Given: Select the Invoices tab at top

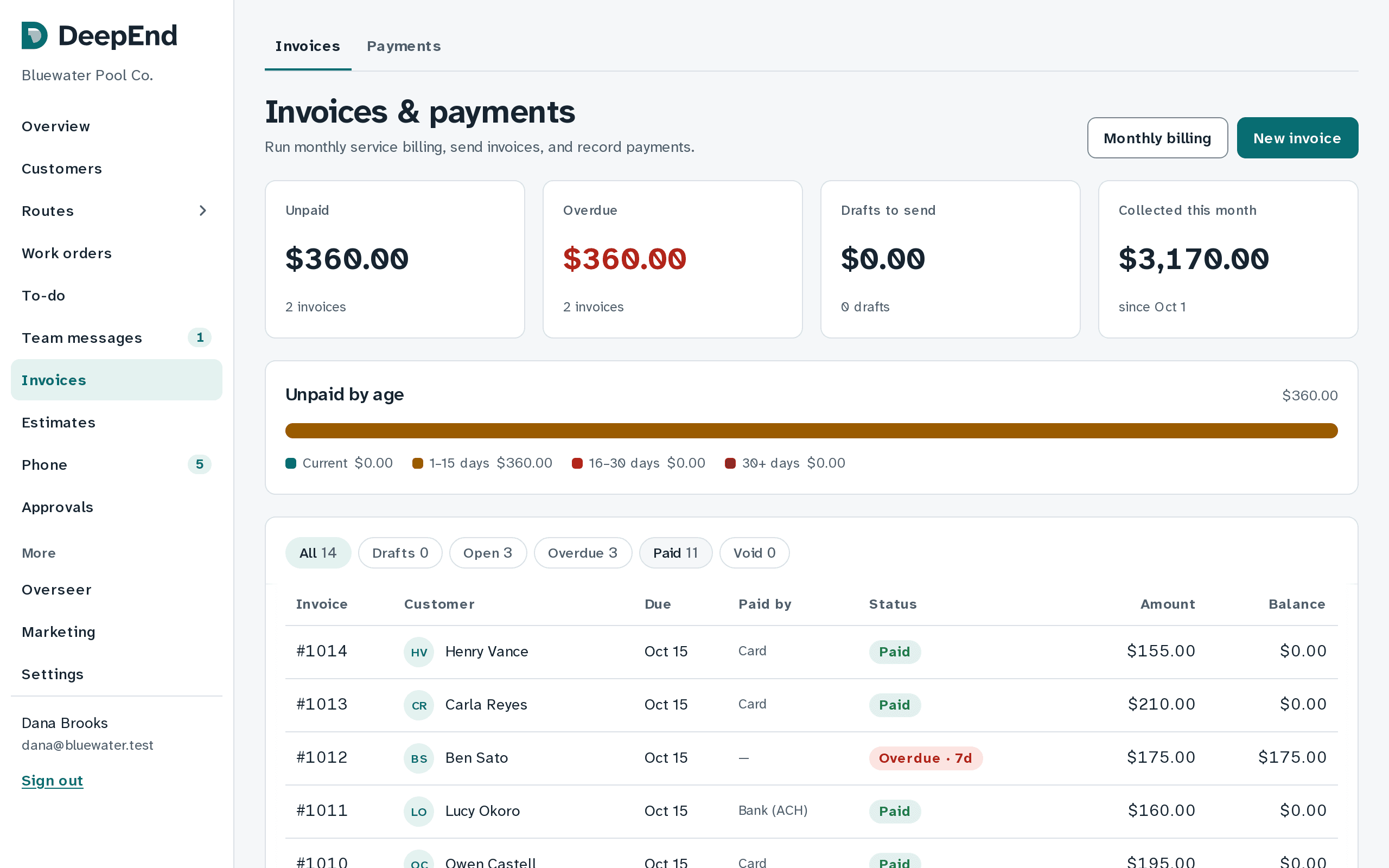Looking at the screenshot, I should (x=308, y=46).
